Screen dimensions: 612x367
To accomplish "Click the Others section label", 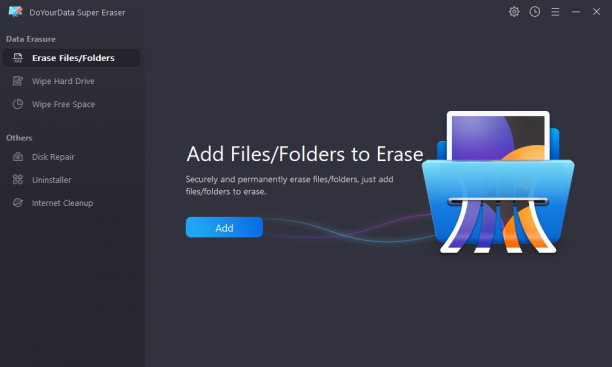I will coord(19,138).
